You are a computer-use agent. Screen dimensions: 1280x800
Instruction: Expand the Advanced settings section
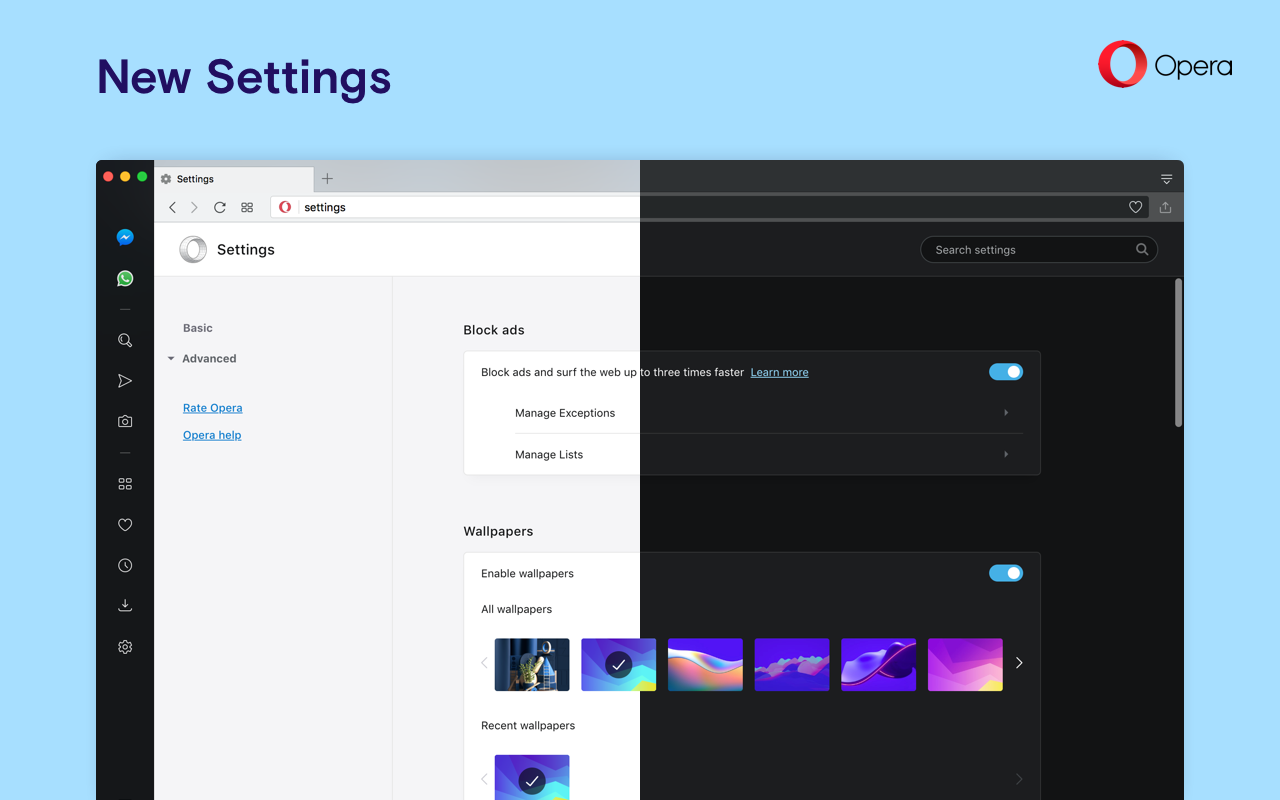(x=208, y=359)
